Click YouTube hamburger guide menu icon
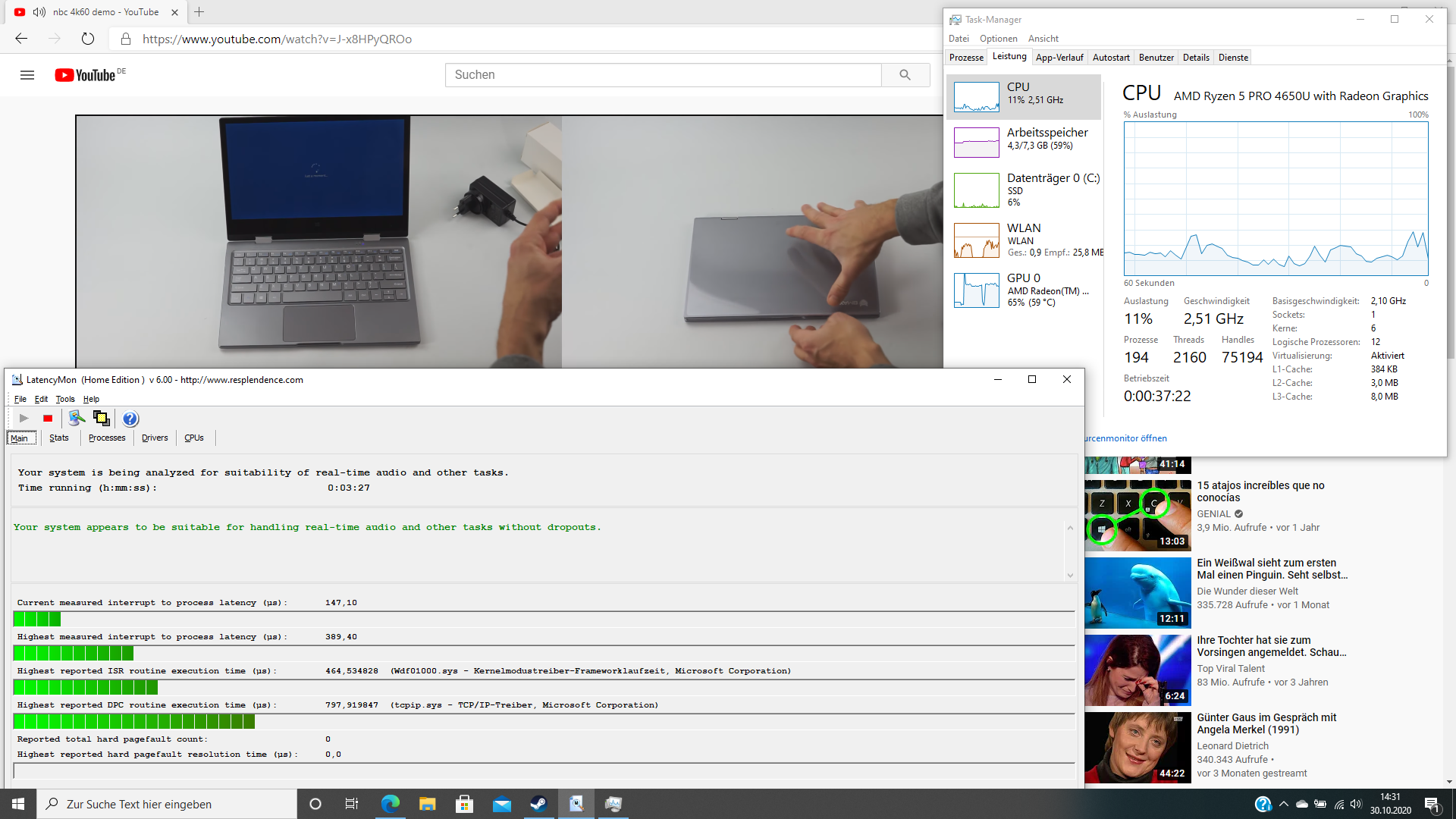This screenshot has height=819, width=1456. tap(27, 75)
